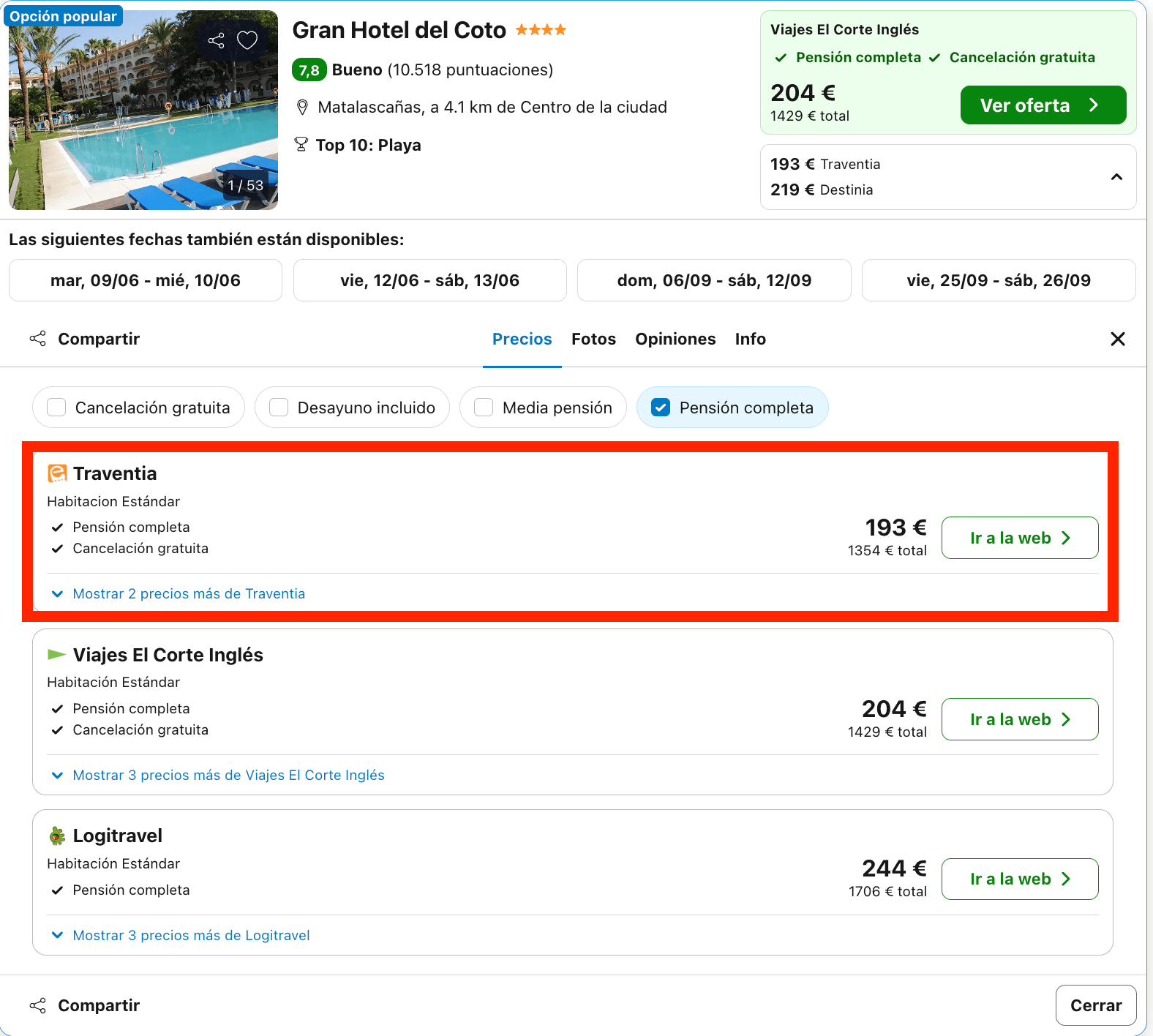This screenshot has width=1153, height=1036.
Task: Click the 219 € Destinia price in summary
Action: [822, 189]
